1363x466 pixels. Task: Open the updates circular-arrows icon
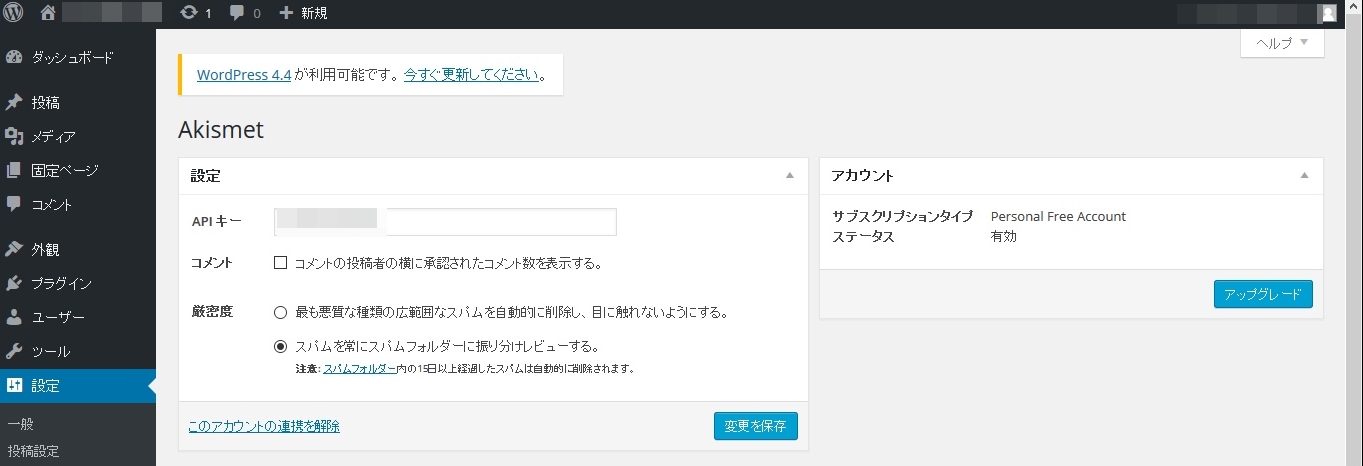[188, 13]
